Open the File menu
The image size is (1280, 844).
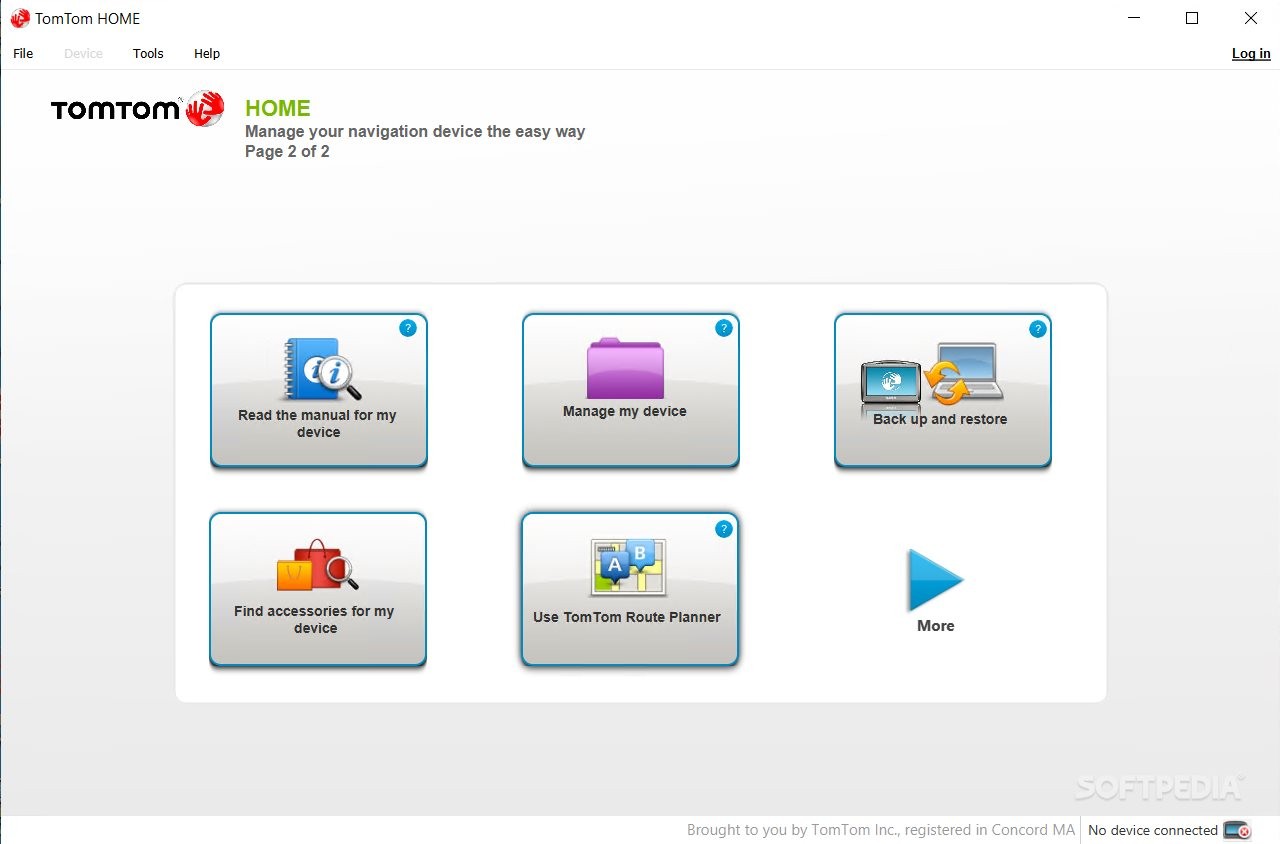[x=23, y=53]
